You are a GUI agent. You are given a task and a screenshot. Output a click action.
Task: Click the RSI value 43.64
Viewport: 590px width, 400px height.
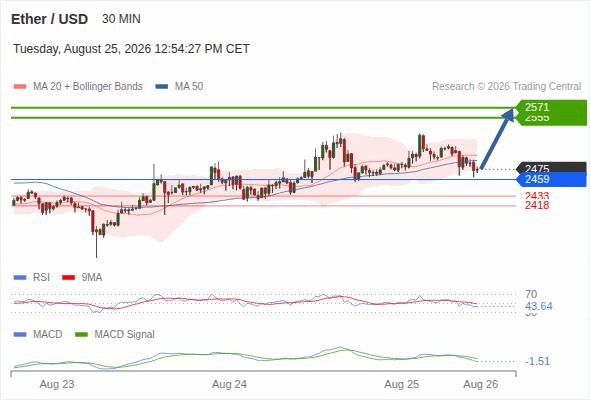click(539, 306)
